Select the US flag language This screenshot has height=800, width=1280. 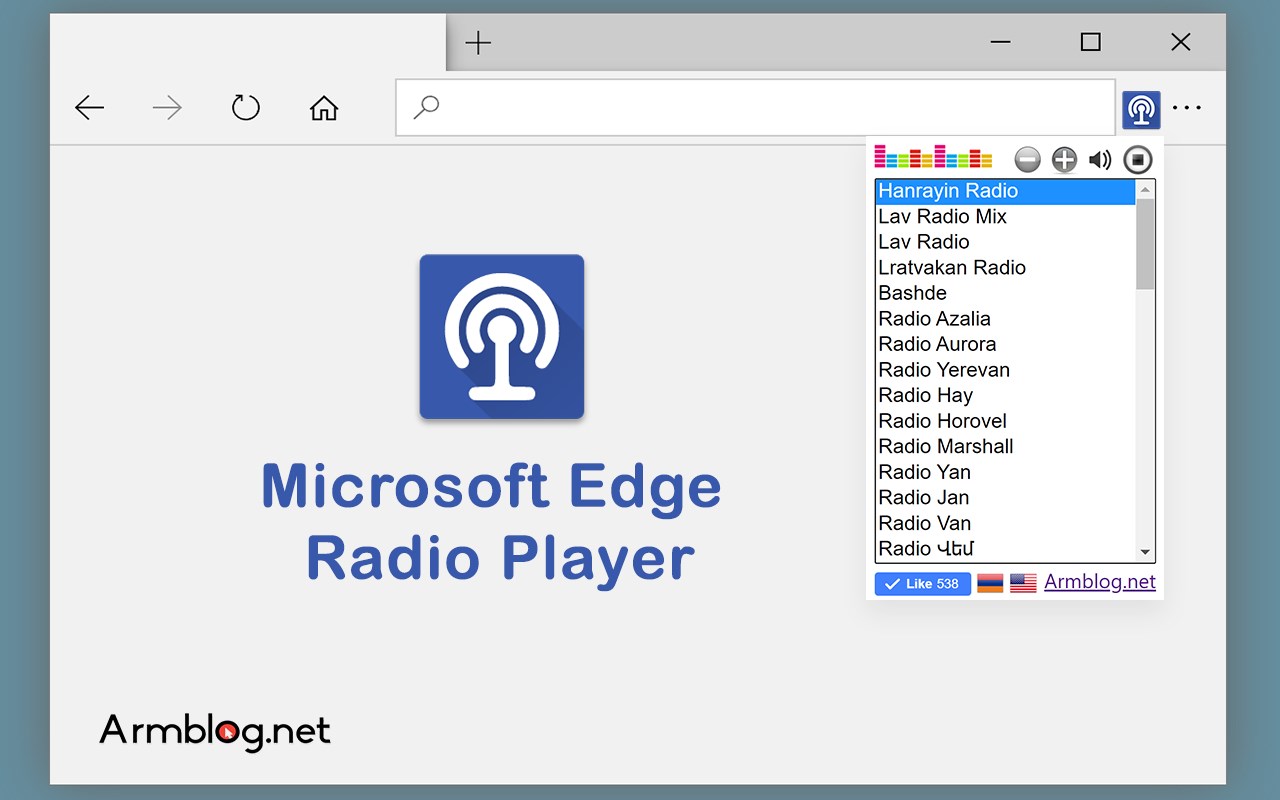(1023, 583)
